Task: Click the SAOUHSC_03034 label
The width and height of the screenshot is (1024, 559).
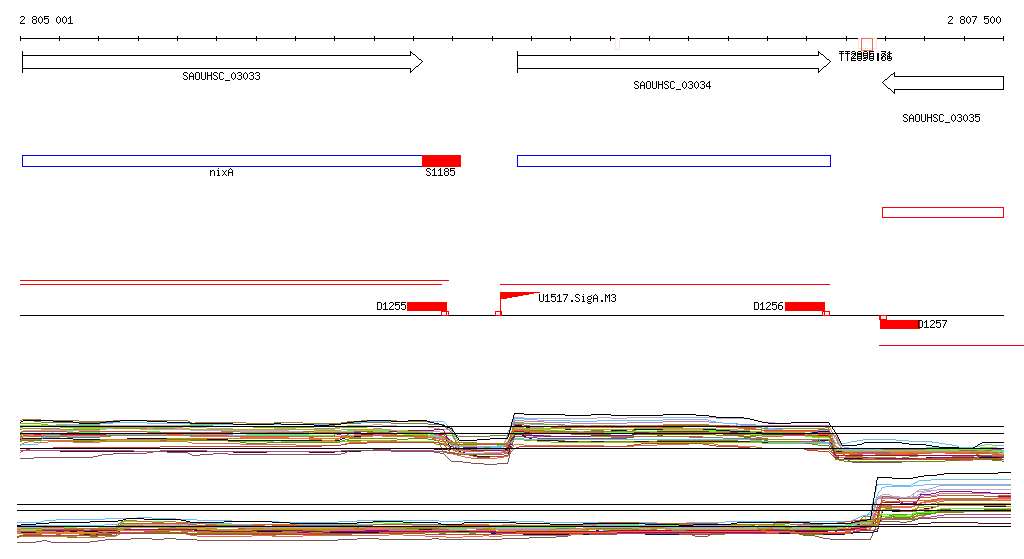Action: pyautogui.click(x=672, y=86)
